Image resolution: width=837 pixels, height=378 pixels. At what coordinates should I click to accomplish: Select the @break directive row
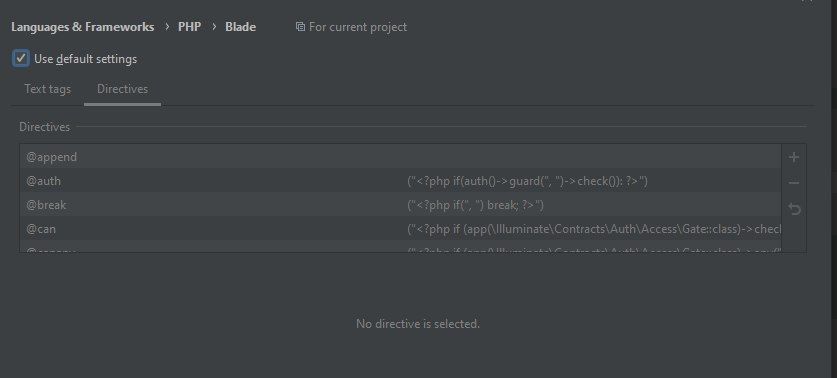[x=400, y=205]
